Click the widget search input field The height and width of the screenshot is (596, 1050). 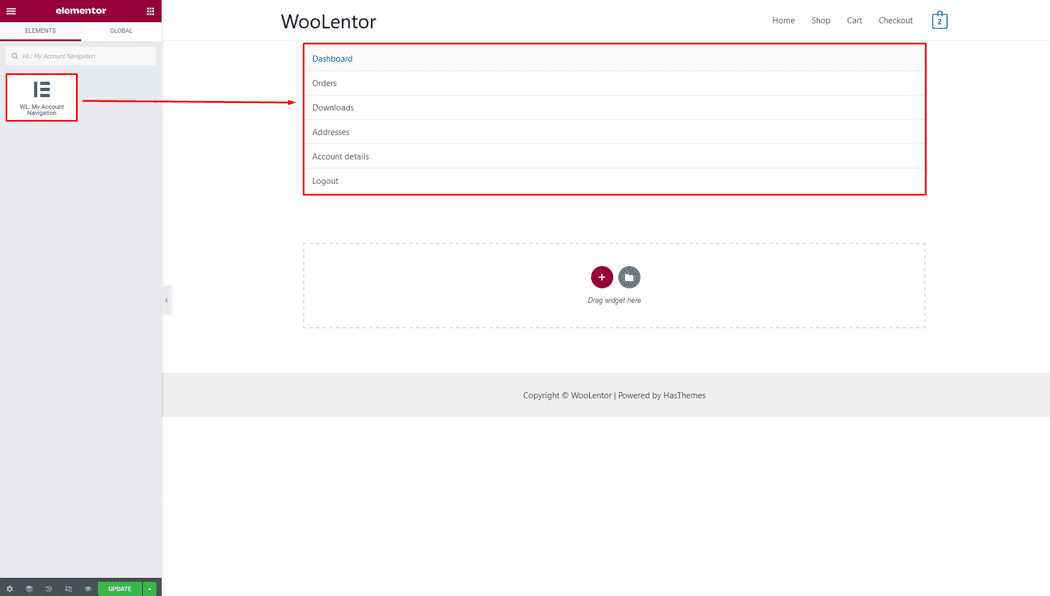pyautogui.click(x=85, y=56)
